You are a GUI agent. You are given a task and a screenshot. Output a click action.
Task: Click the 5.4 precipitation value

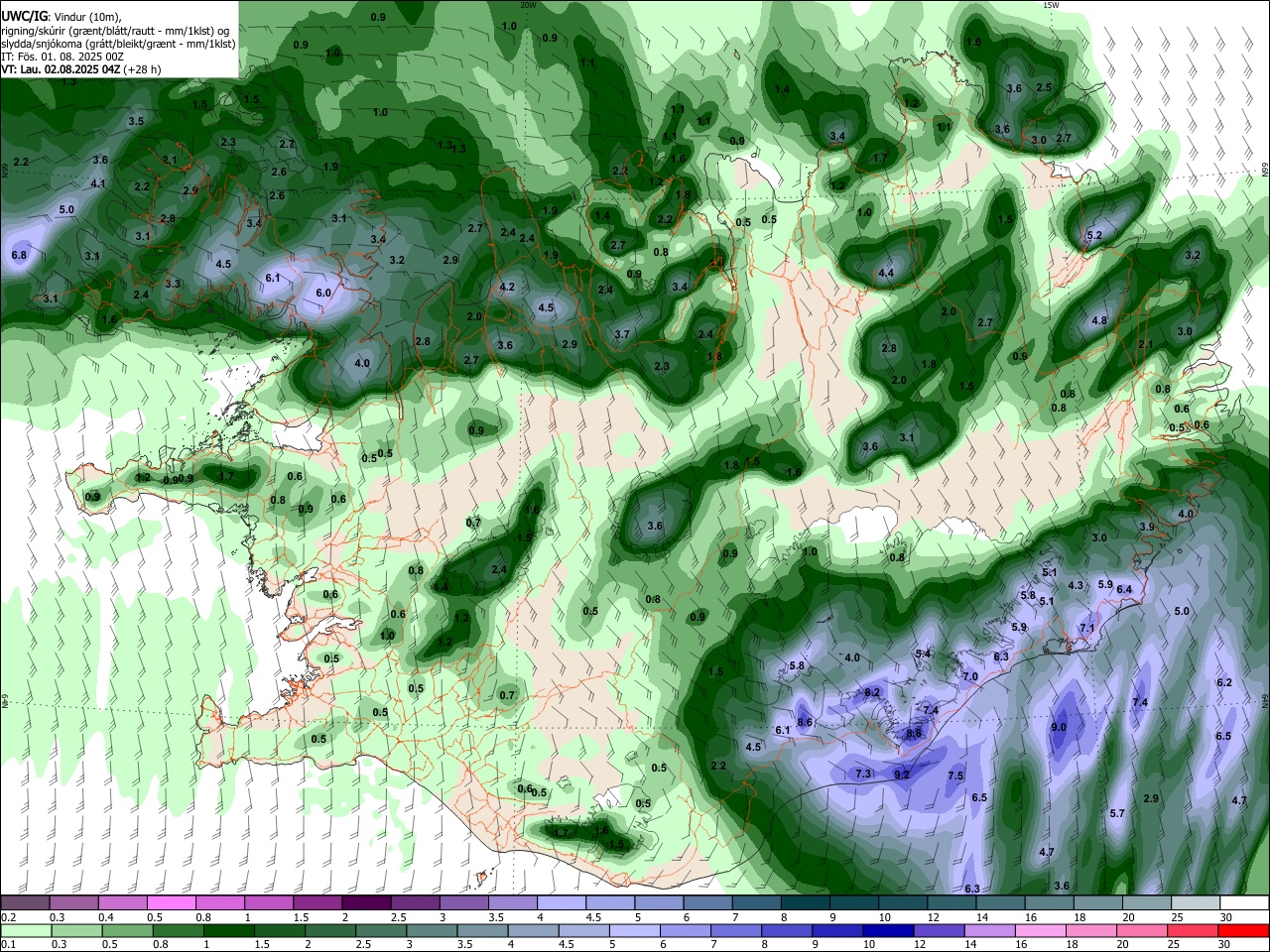[x=923, y=654]
